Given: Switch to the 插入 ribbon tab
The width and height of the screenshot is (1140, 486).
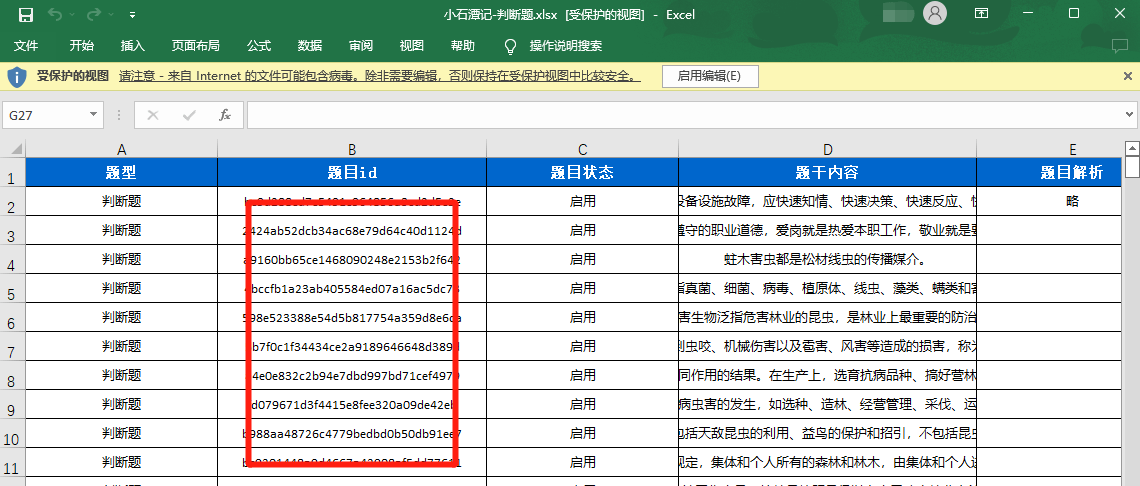Looking at the screenshot, I should [133, 46].
